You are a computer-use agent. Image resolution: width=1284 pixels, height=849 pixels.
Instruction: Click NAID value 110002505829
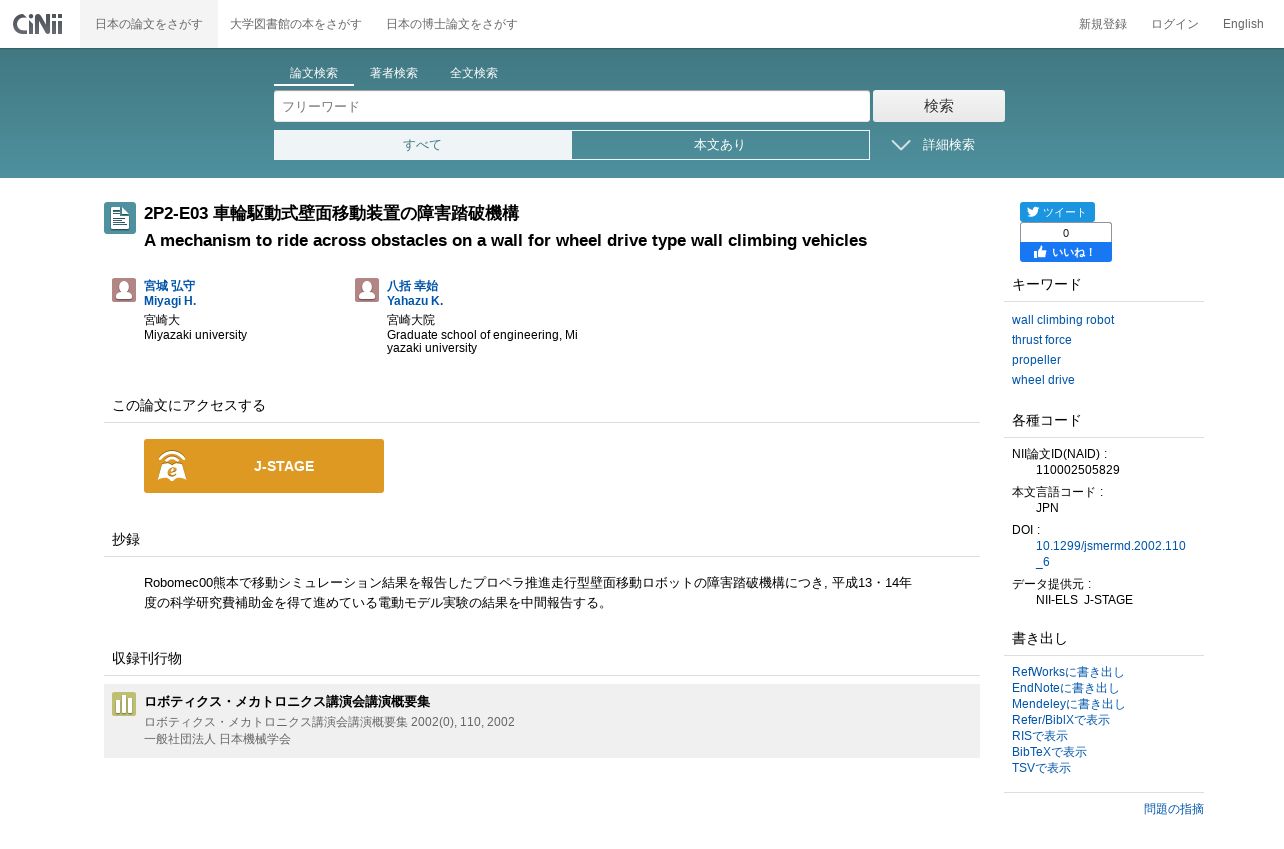tap(1078, 470)
